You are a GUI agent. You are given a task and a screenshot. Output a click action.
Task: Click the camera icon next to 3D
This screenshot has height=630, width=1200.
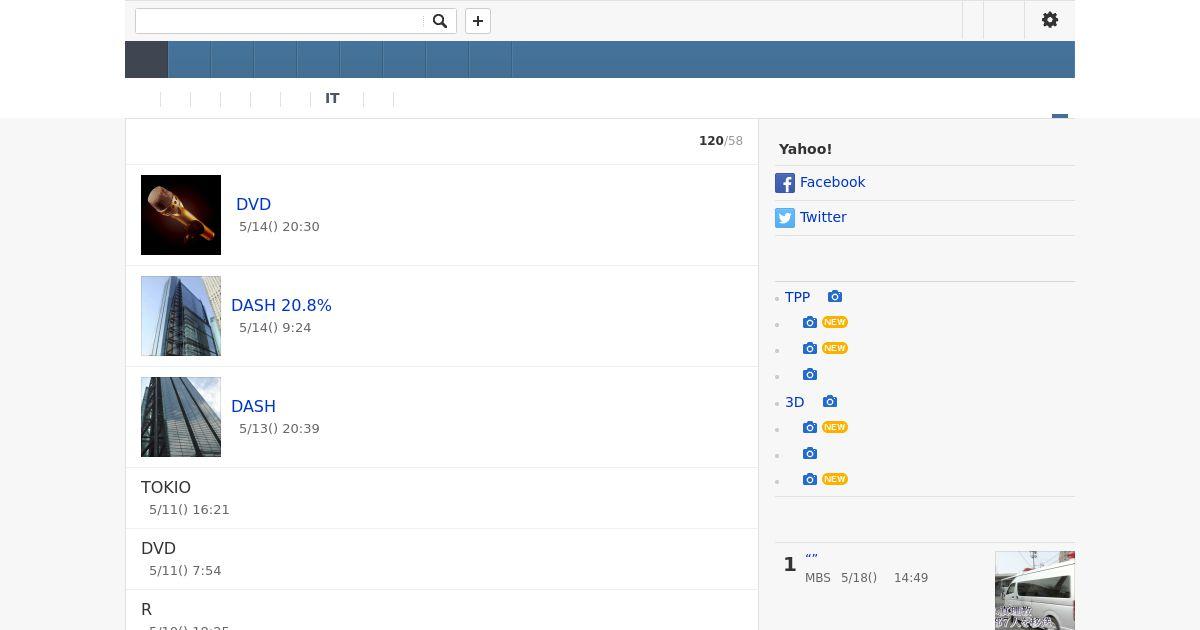click(x=830, y=402)
